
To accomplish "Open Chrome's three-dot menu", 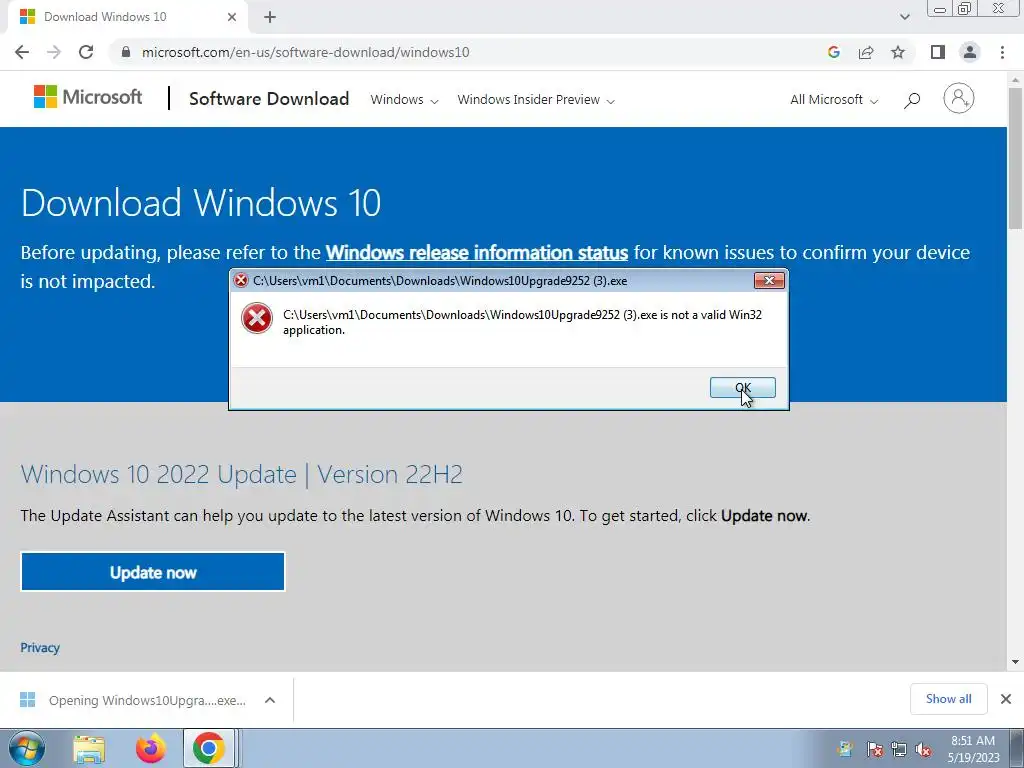I will pyautogui.click(x=1002, y=52).
